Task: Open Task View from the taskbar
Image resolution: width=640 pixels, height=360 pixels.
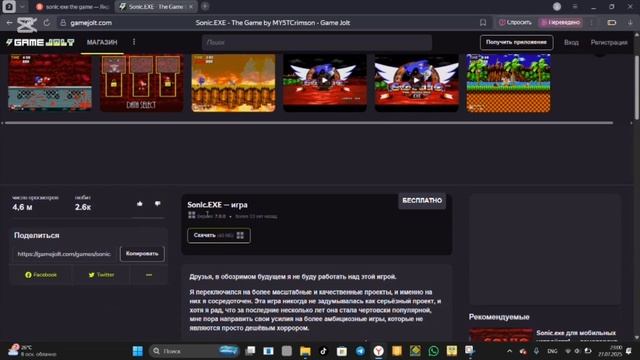Action: point(250,351)
